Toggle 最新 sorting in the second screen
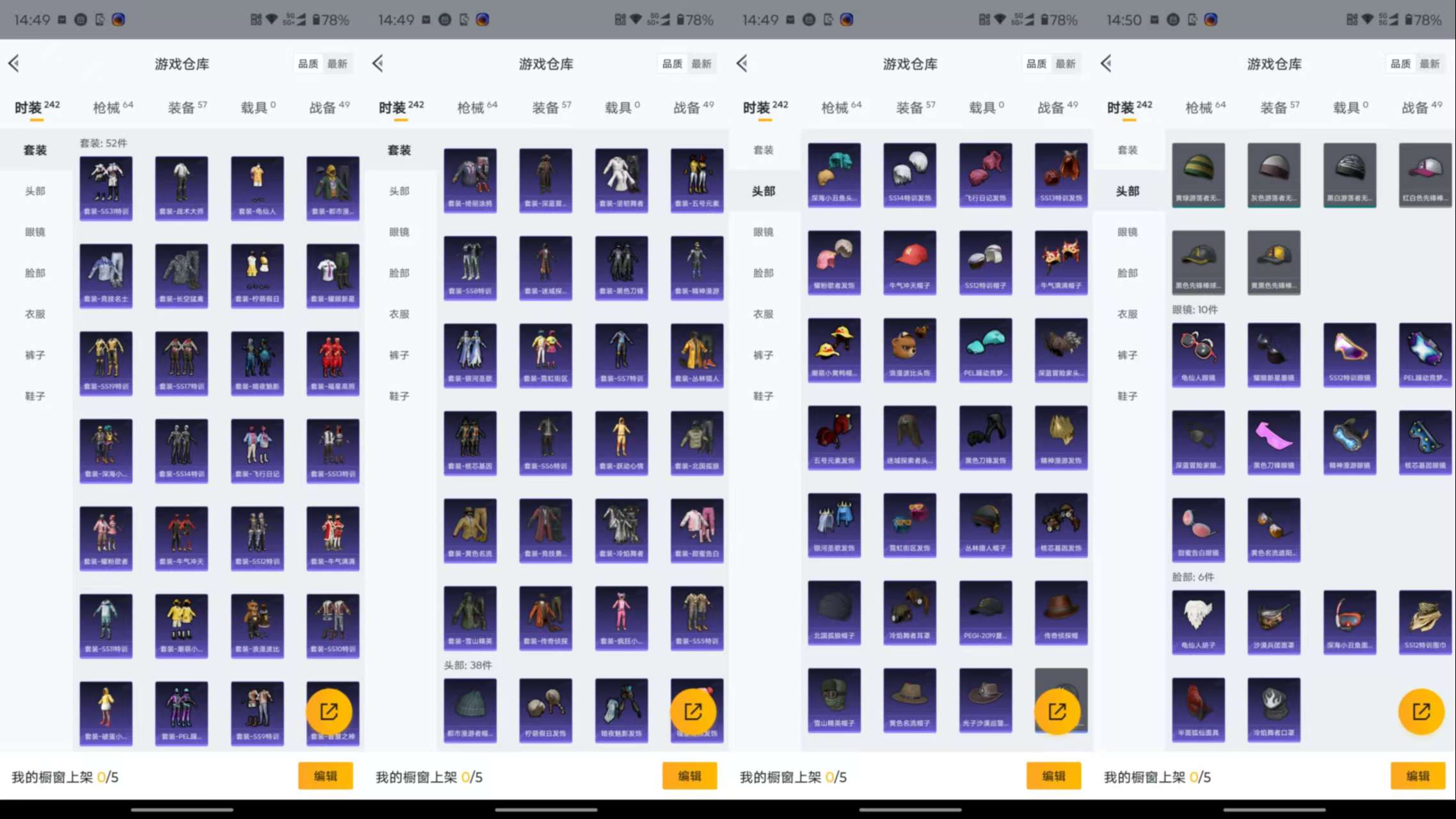The height and width of the screenshot is (819, 1456). tap(701, 63)
